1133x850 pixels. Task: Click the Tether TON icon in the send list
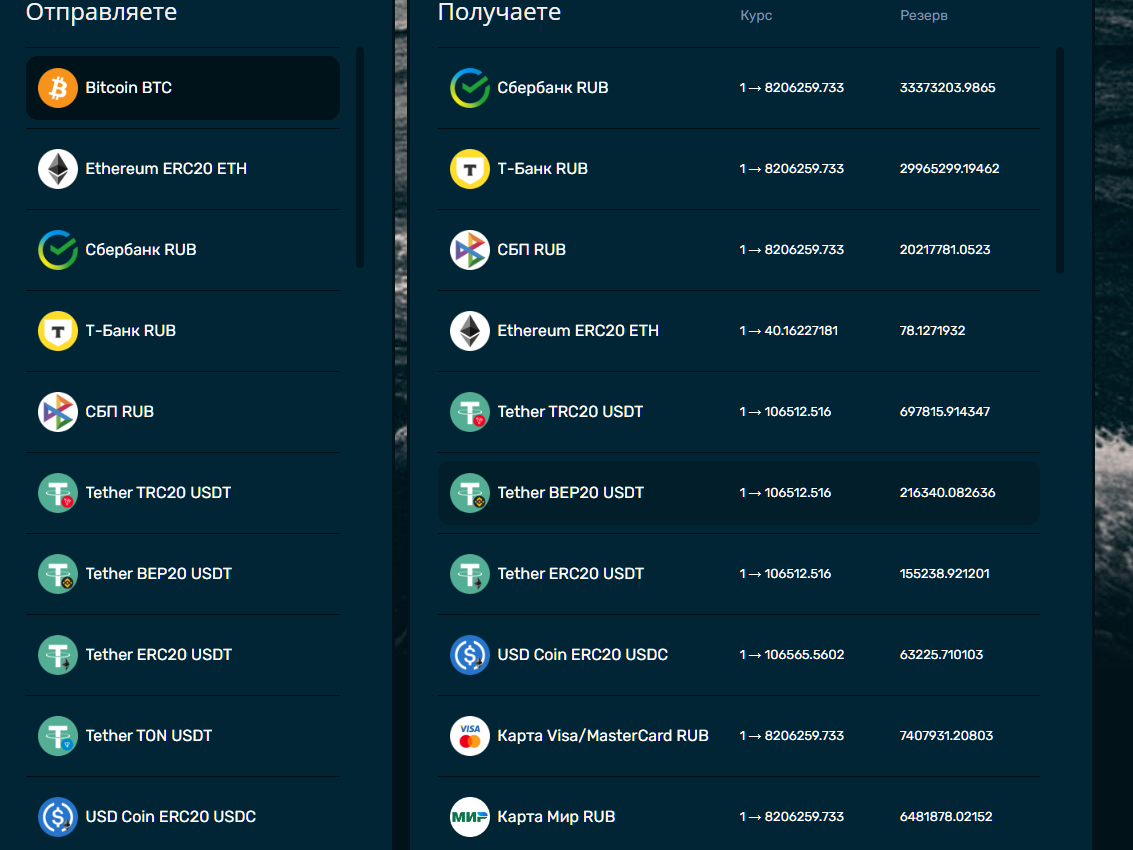pos(58,736)
